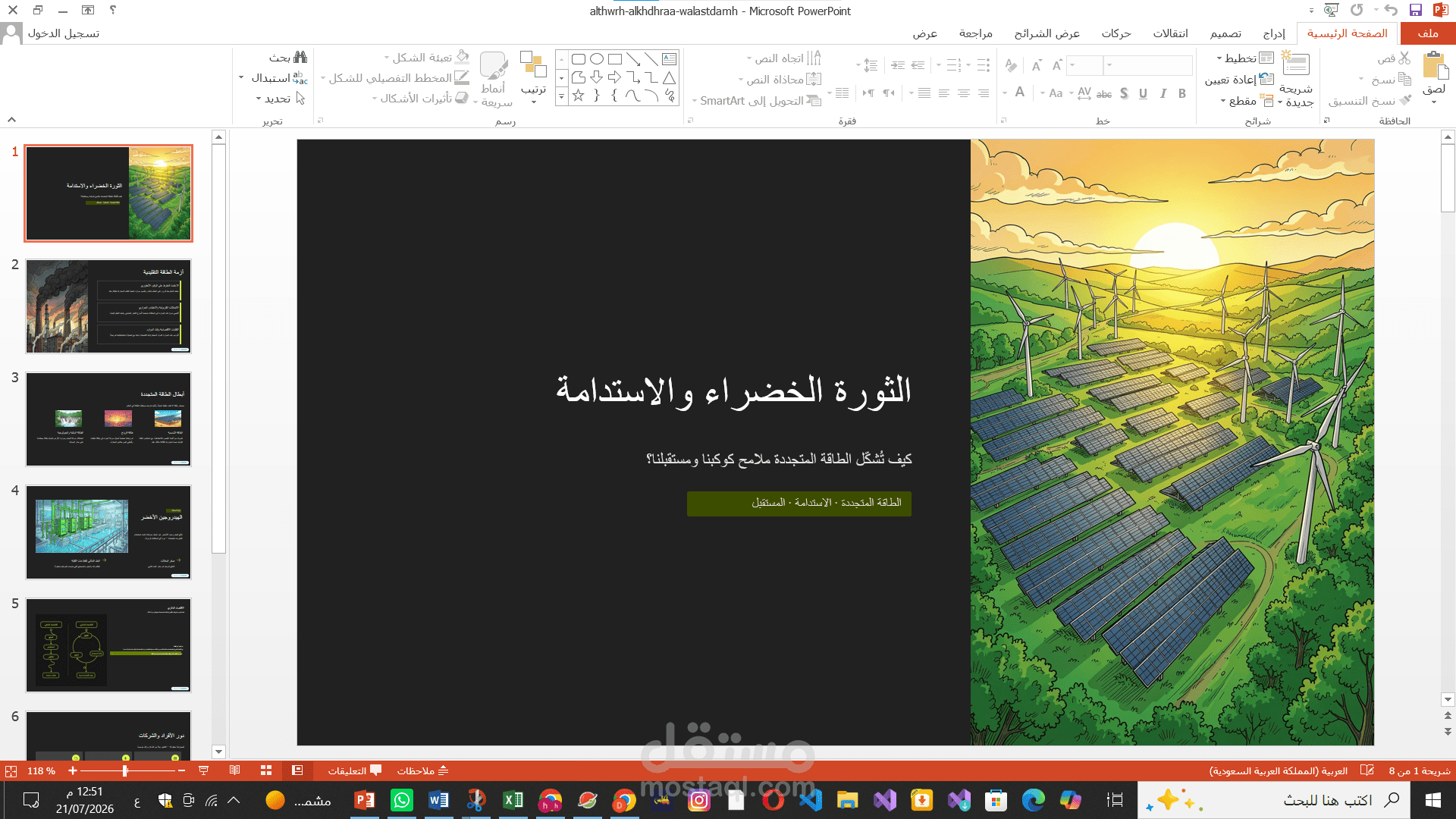
Task: Open the Replace (استبدال) dropdown arrow
Action: [241, 77]
